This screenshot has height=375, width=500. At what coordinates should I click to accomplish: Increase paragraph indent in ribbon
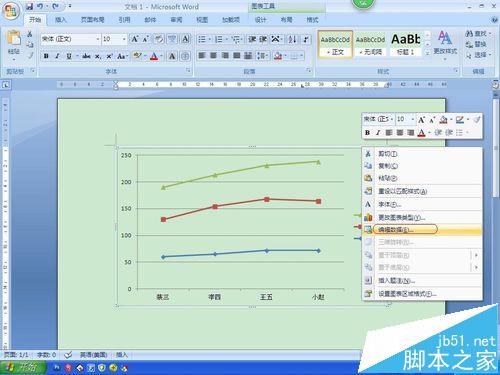pyautogui.click(x=263, y=39)
